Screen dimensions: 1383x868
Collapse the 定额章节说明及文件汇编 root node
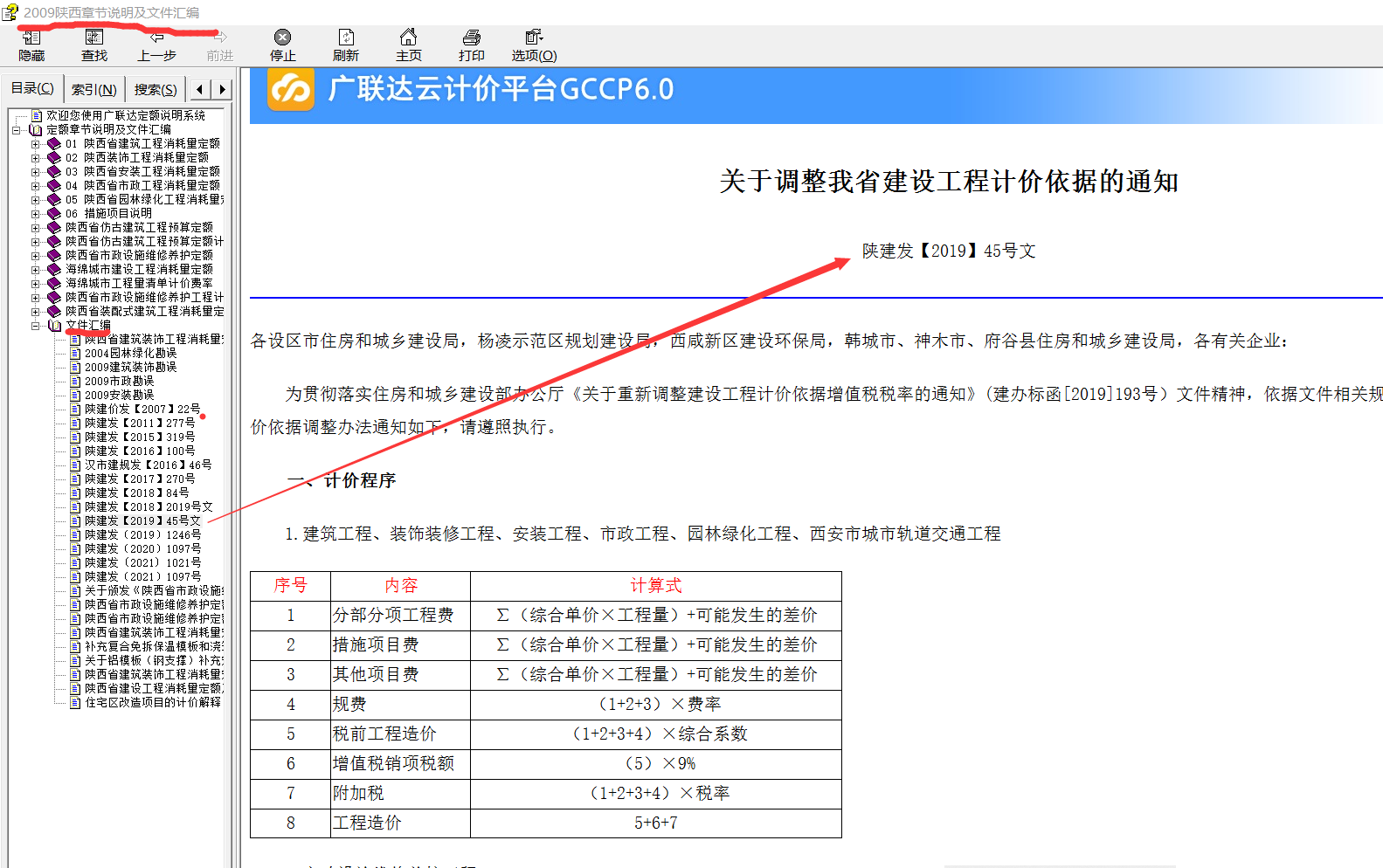[17, 130]
